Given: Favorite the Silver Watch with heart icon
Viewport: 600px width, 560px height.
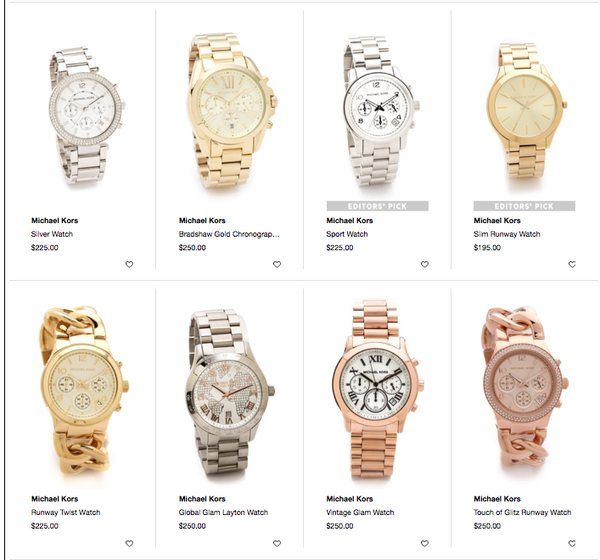Looking at the screenshot, I should click(129, 264).
